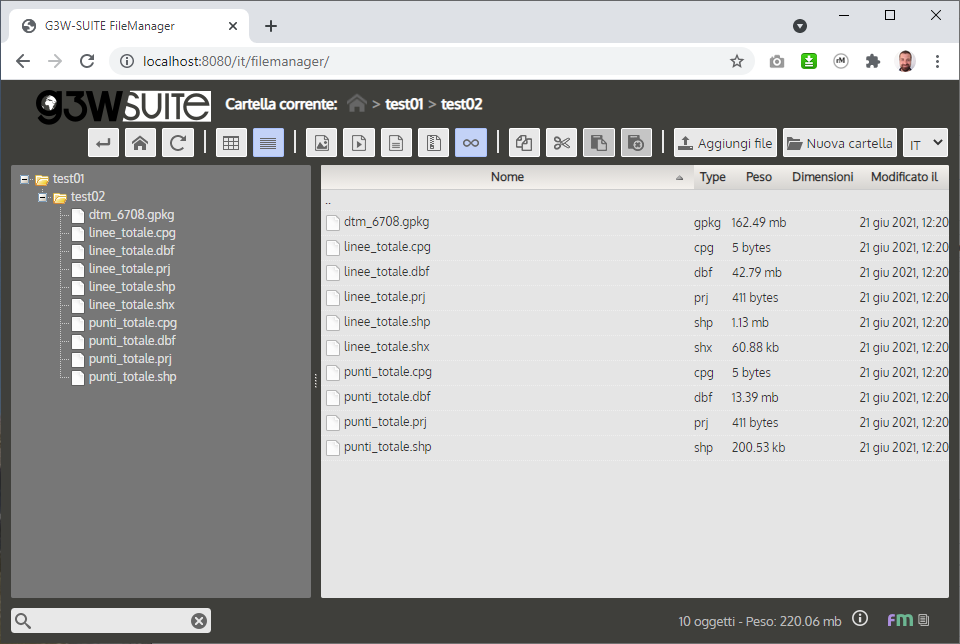Screen dimensions: 960x644
Task: Collapse the test02 tree node
Action: click(42, 197)
